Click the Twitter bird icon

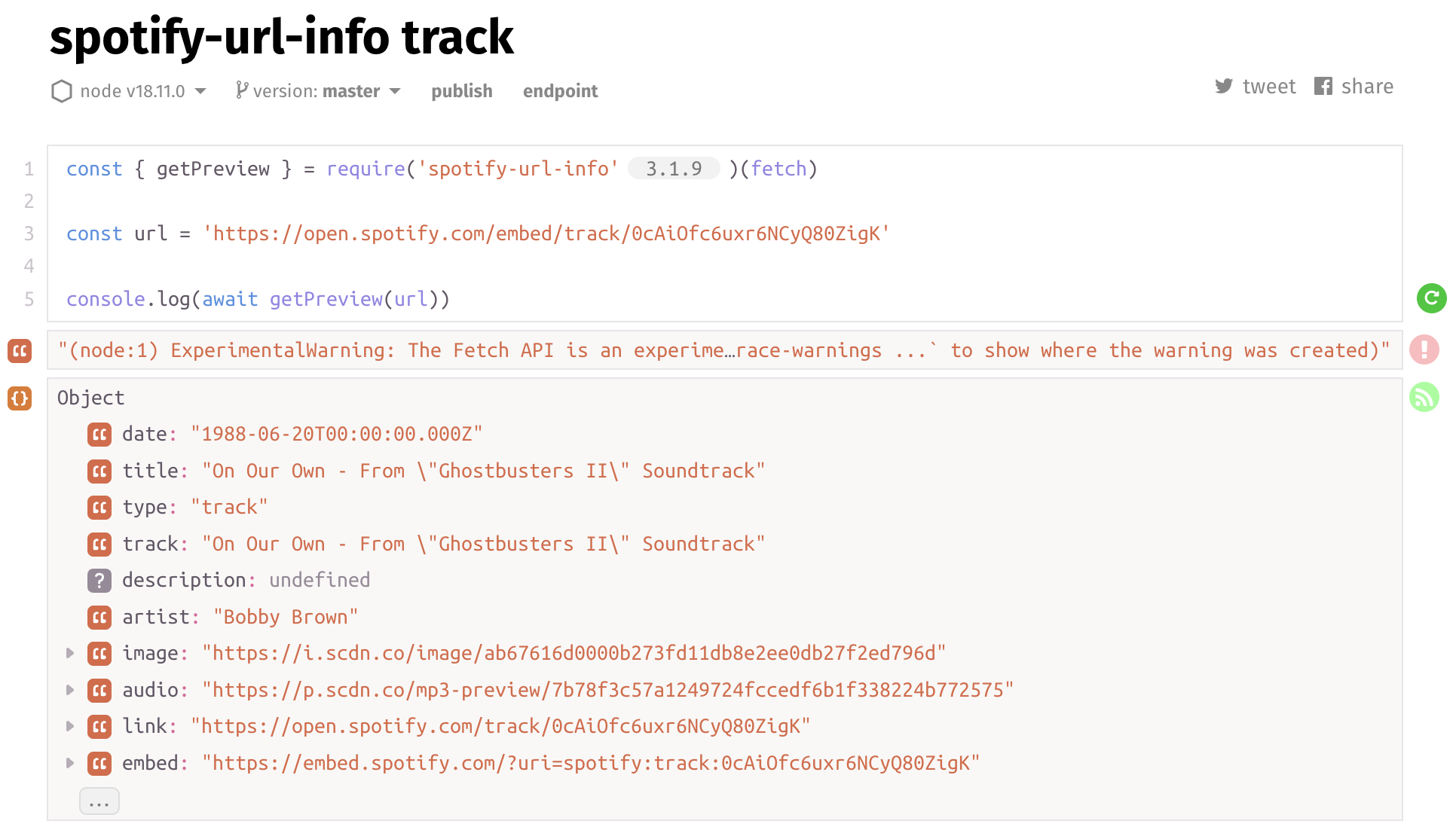coord(1225,86)
